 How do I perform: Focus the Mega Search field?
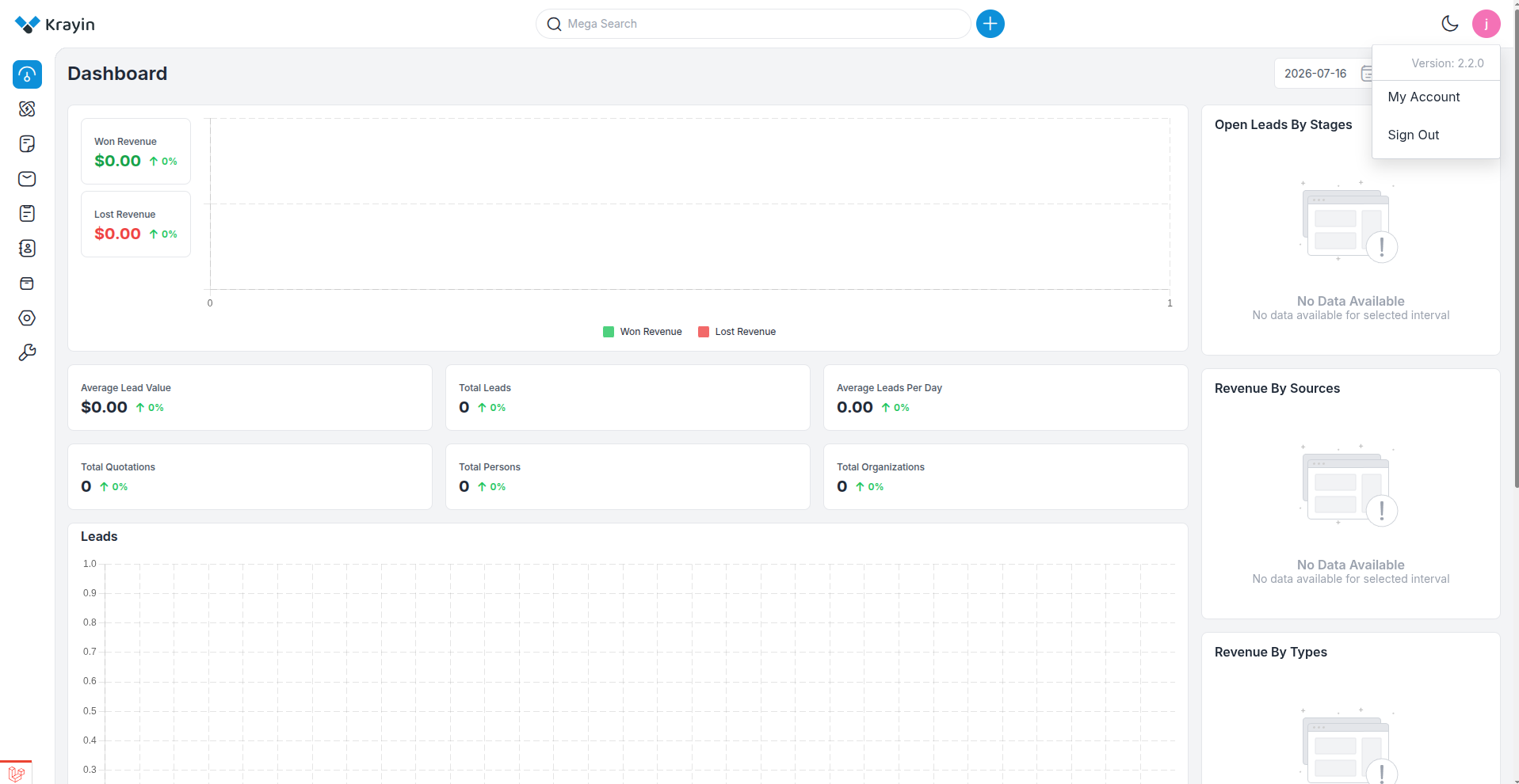[x=754, y=24]
